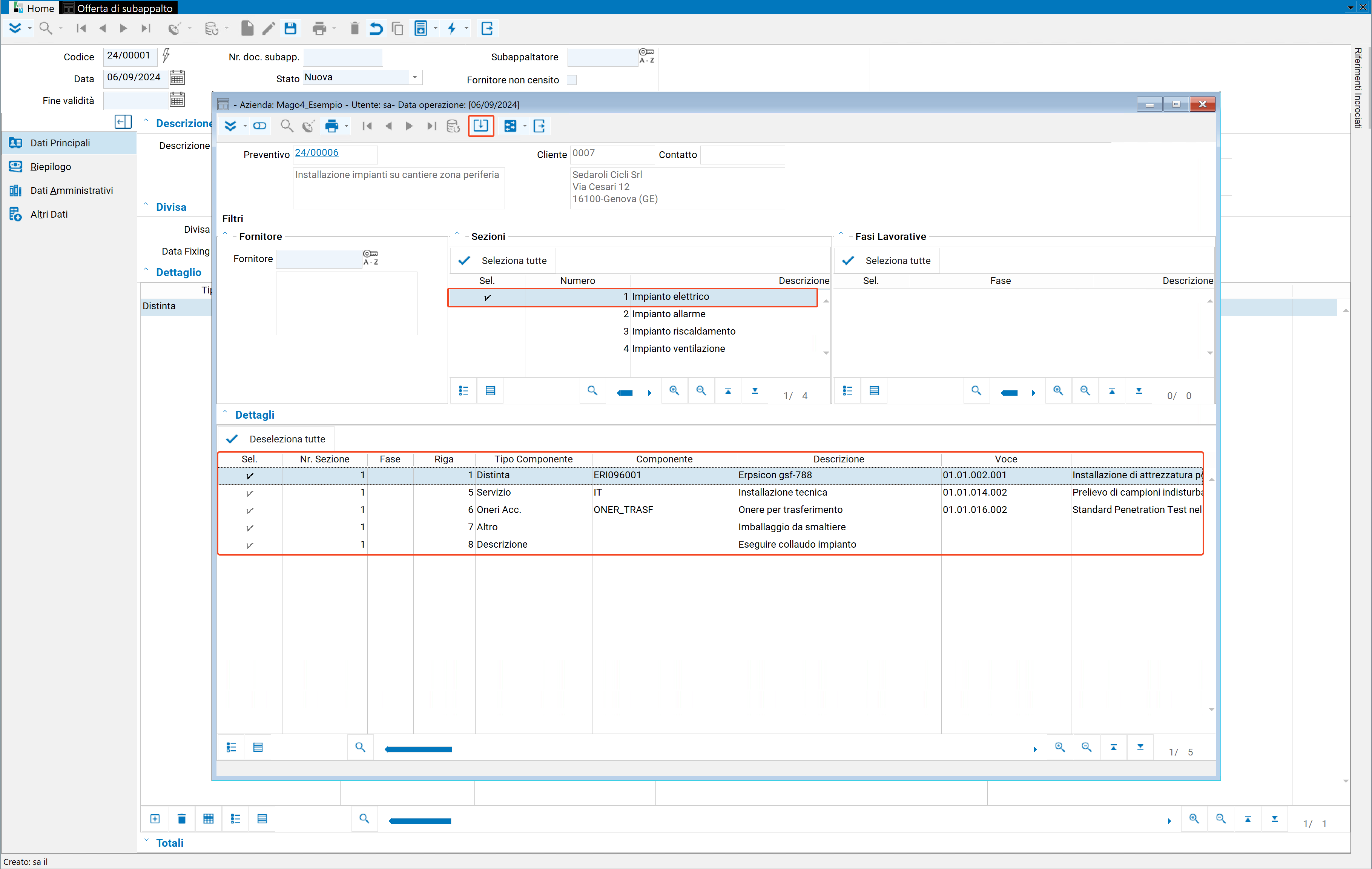This screenshot has width=1372, height=869.
Task: Toggle Sel. check for Erpsicon gsf-788 row
Action: tap(250, 475)
